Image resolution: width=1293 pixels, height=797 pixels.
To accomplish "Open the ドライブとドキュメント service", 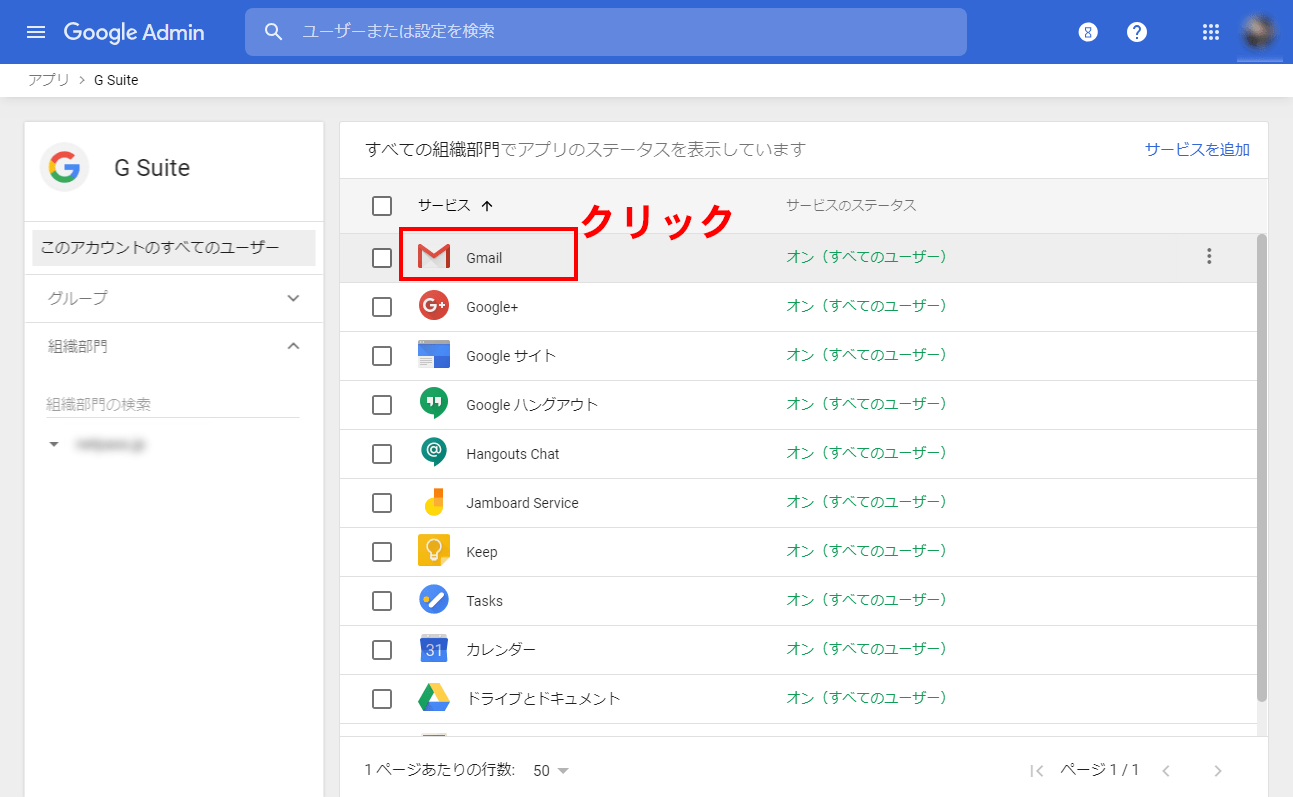I will 543,699.
